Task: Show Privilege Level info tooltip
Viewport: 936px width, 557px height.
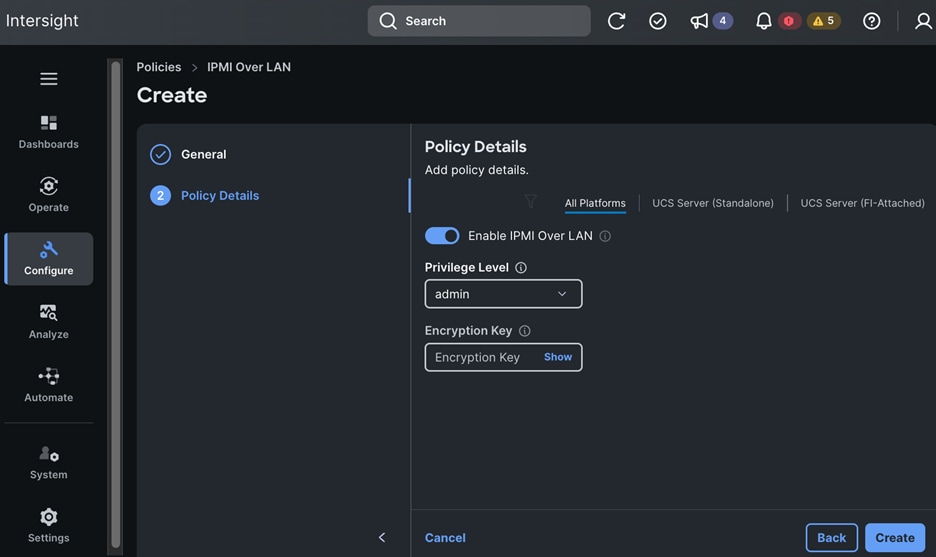Action: [521, 267]
